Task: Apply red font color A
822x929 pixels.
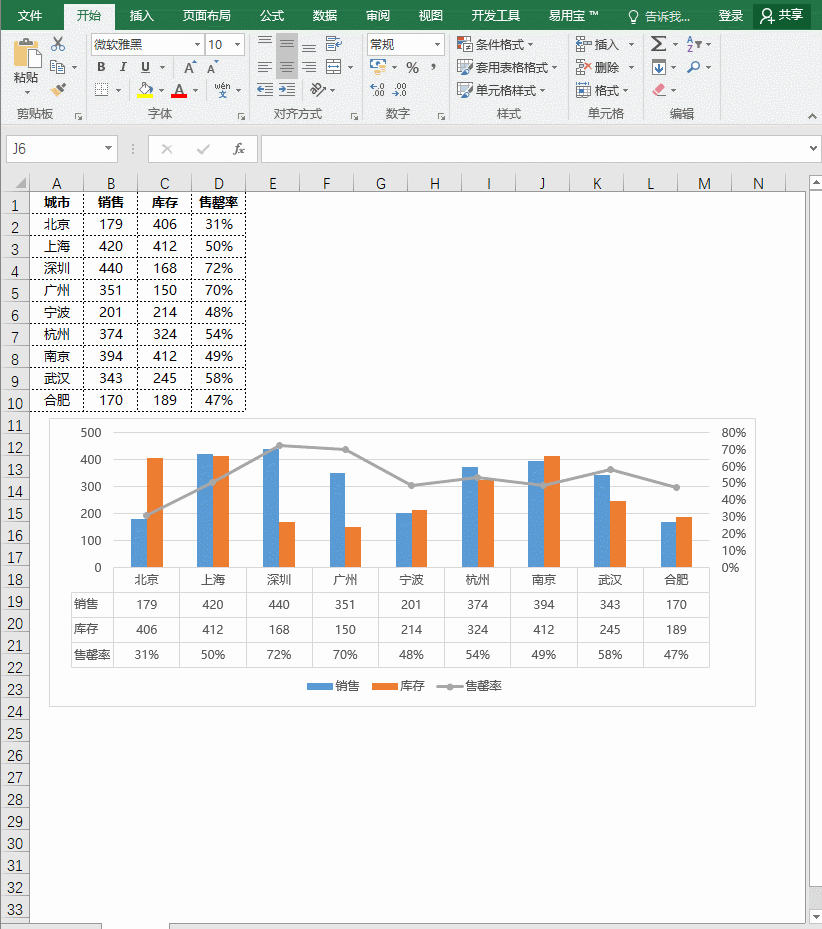Action: [179, 90]
